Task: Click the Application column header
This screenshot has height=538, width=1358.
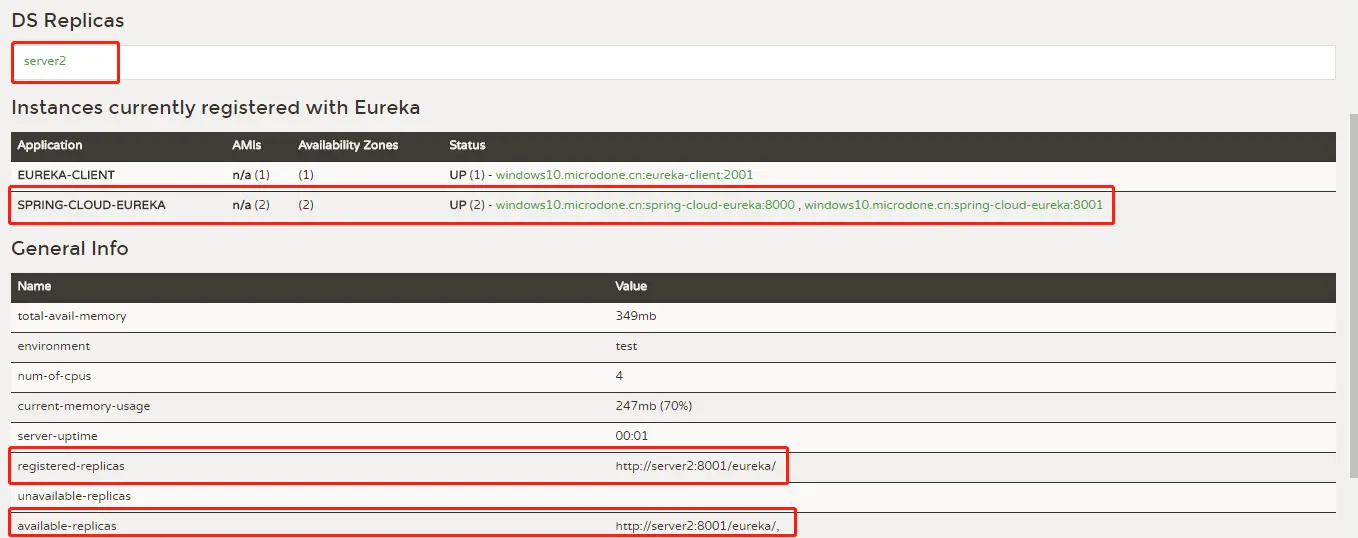Action: click(x=50, y=145)
